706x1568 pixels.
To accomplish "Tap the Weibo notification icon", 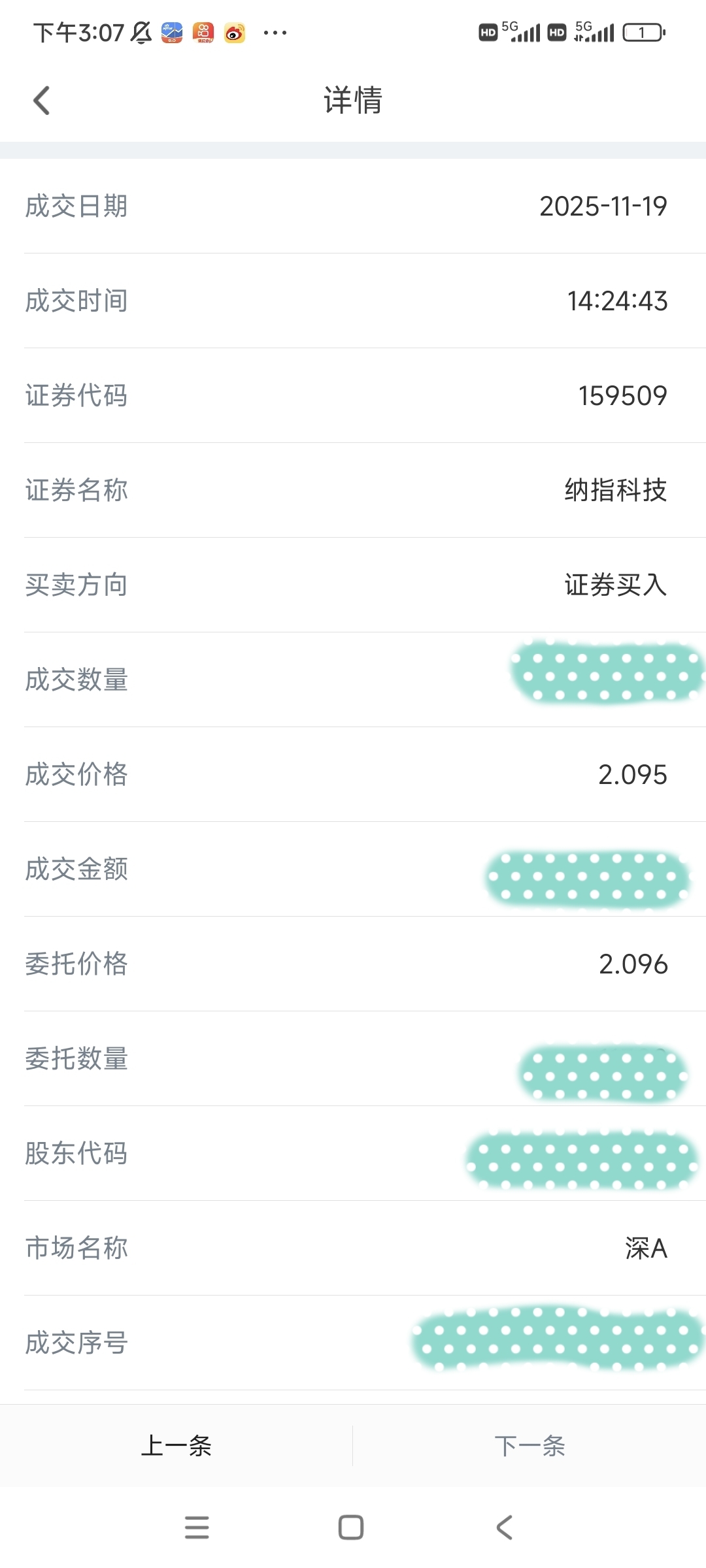I will coord(235,33).
